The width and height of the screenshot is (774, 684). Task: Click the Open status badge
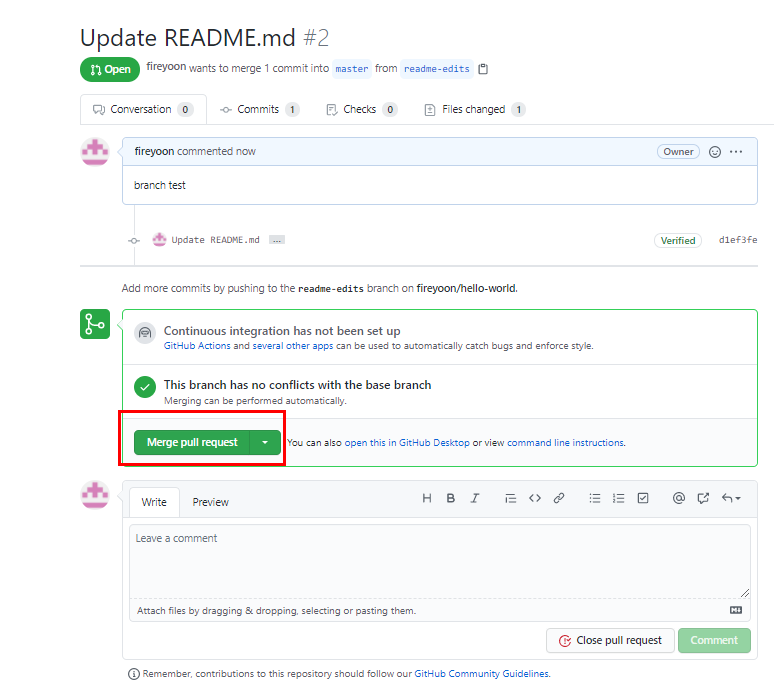(110, 69)
